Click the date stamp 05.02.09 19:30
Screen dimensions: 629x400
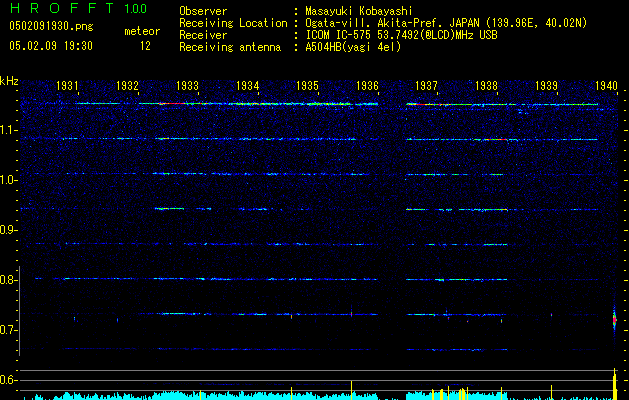[x=51, y=46]
